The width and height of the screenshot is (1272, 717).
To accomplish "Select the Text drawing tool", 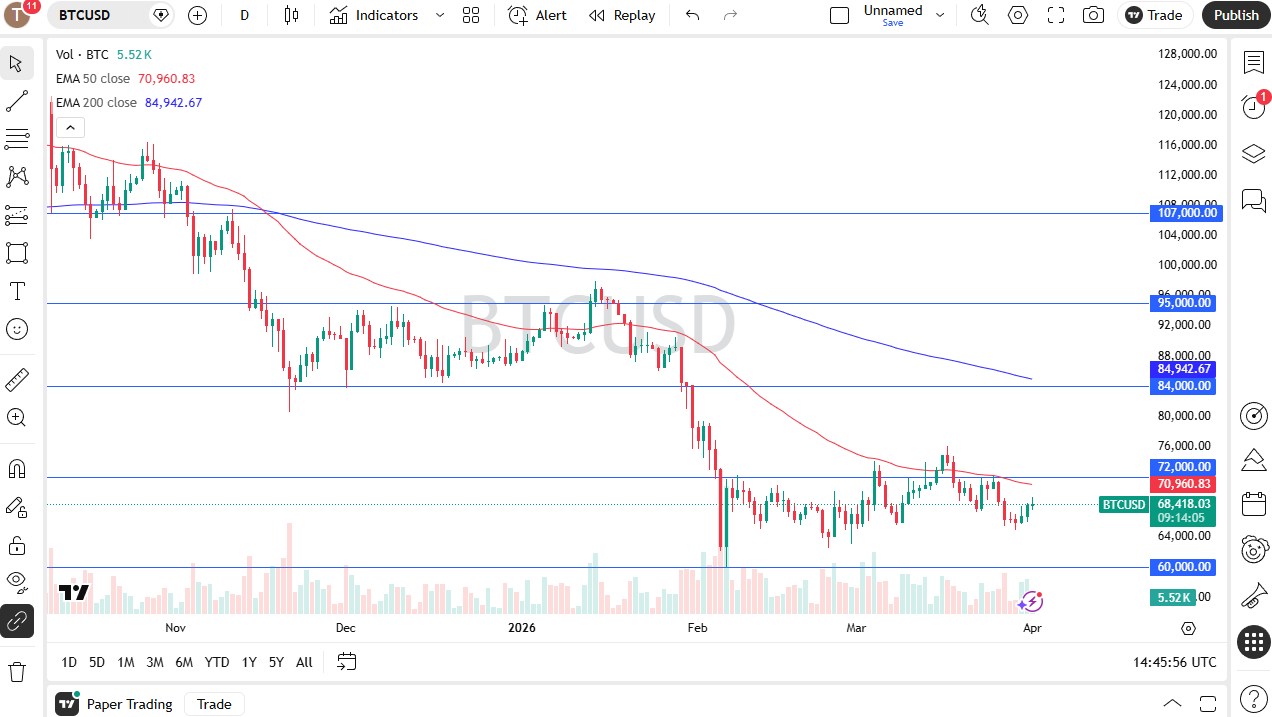I will 16,291.
